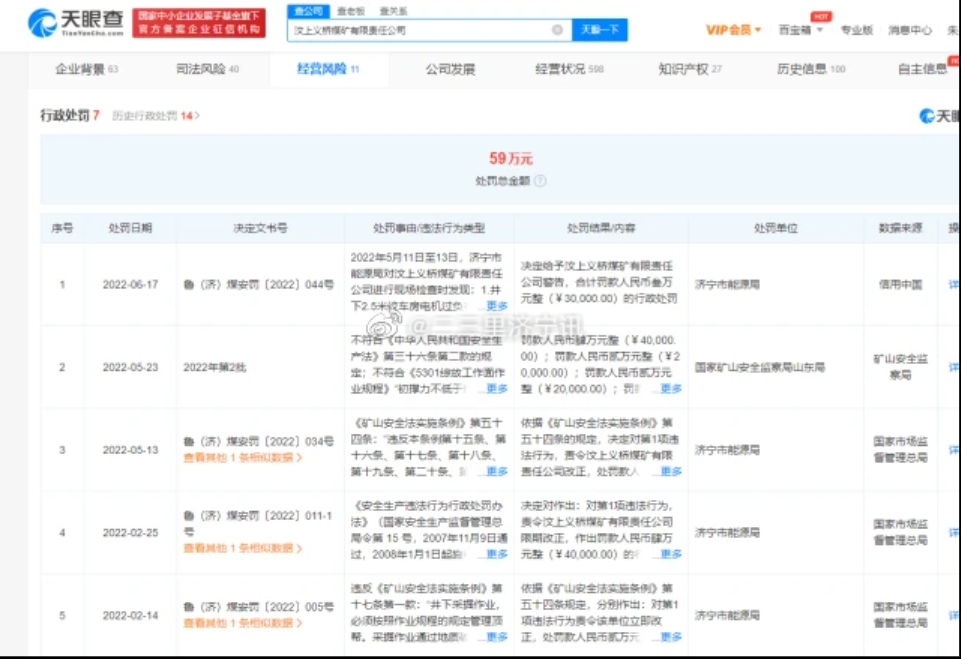
Task: Select the 查关系 search tab
Action: pyautogui.click(x=393, y=11)
